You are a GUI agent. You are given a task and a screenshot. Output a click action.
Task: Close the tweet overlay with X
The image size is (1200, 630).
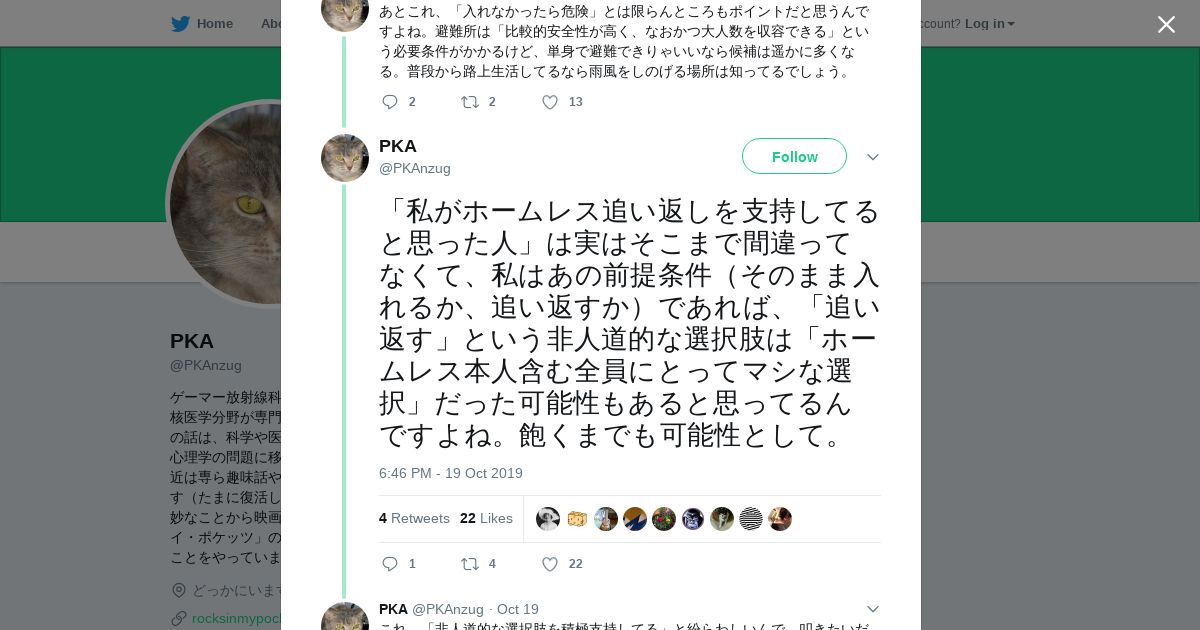[1166, 25]
